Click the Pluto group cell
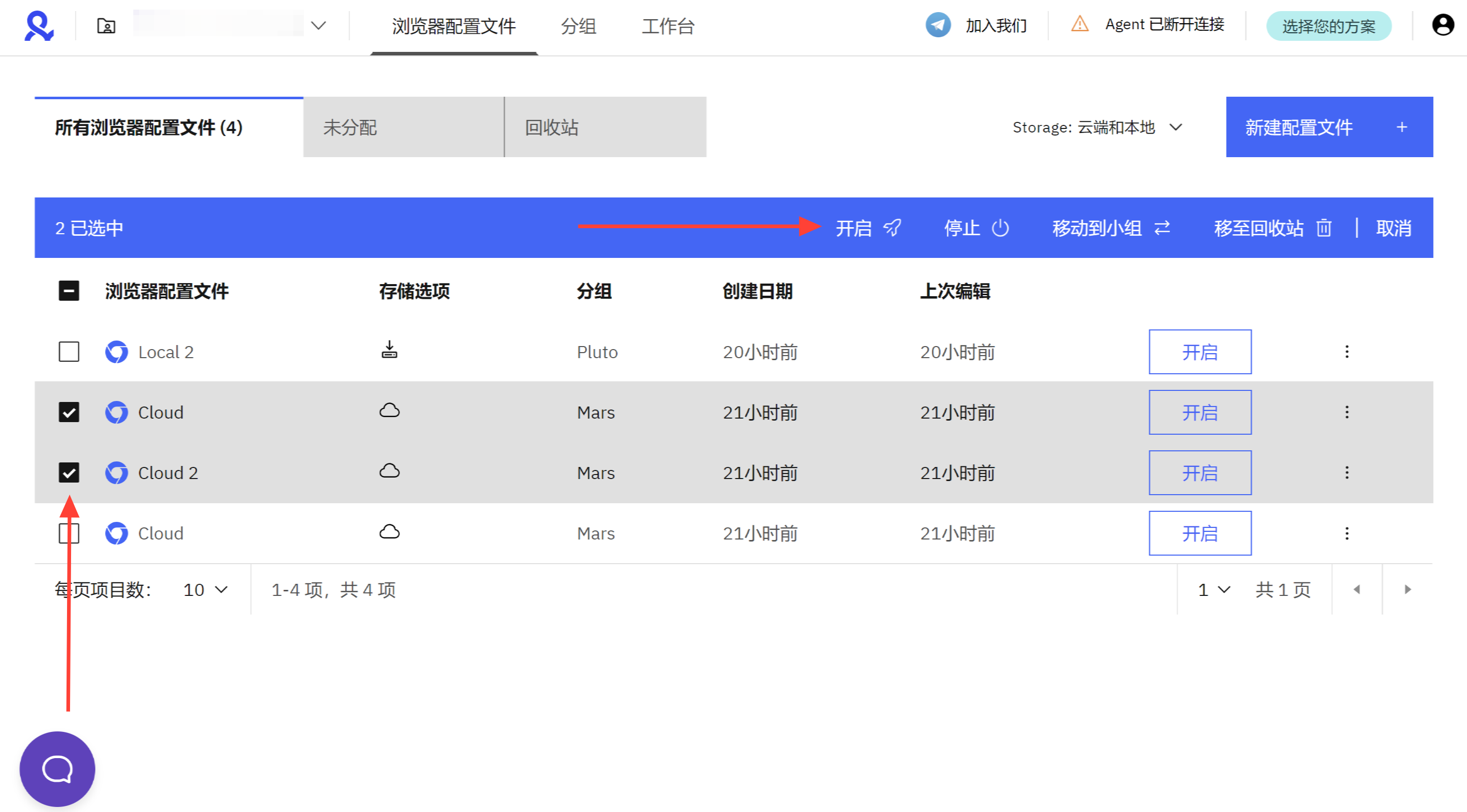 [x=597, y=352]
